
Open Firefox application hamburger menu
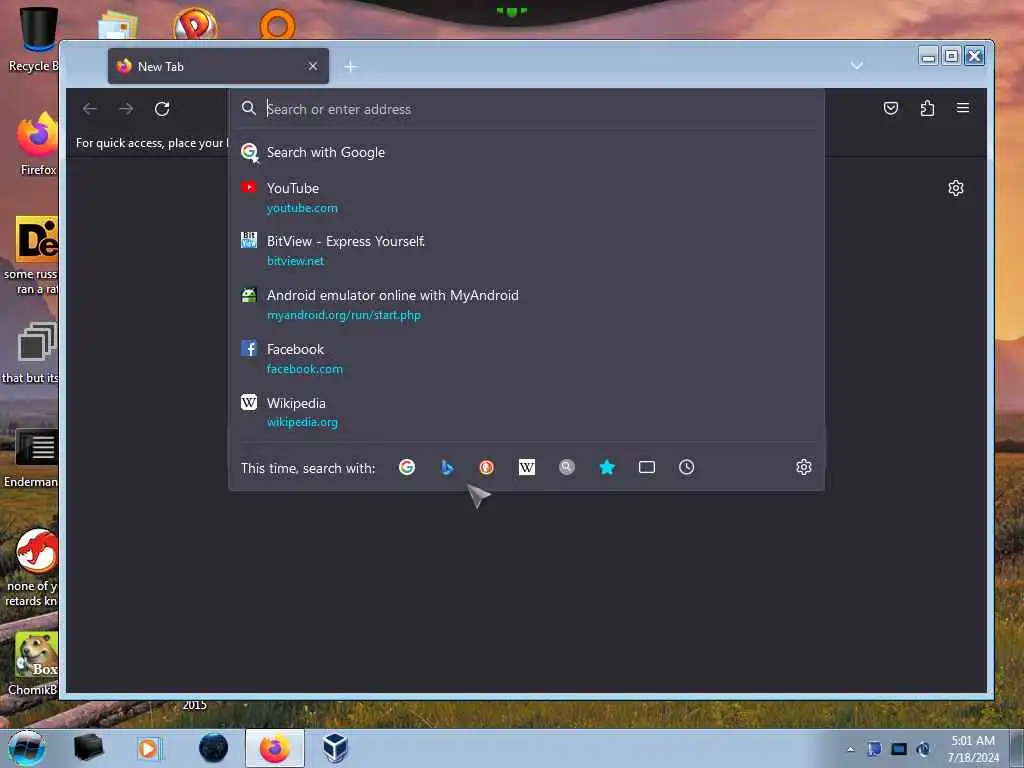tap(963, 108)
